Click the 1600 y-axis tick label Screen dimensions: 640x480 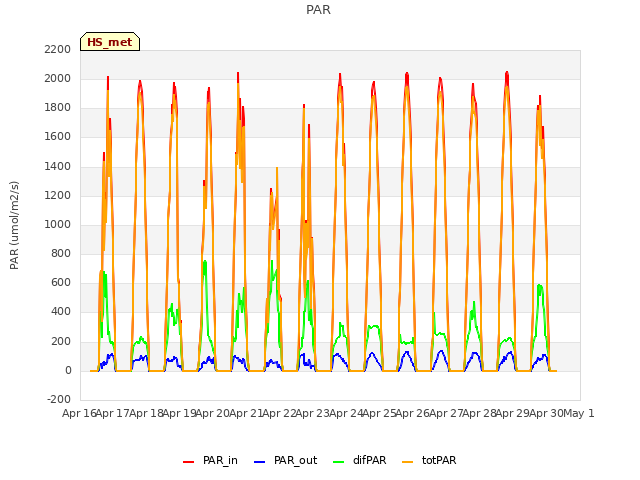(58, 136)
